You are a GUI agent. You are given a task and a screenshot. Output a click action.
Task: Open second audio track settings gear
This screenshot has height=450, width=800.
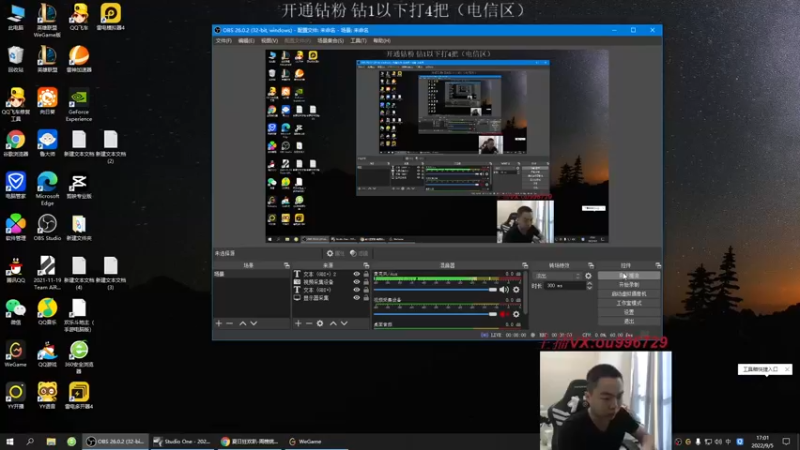coord(516,314)
